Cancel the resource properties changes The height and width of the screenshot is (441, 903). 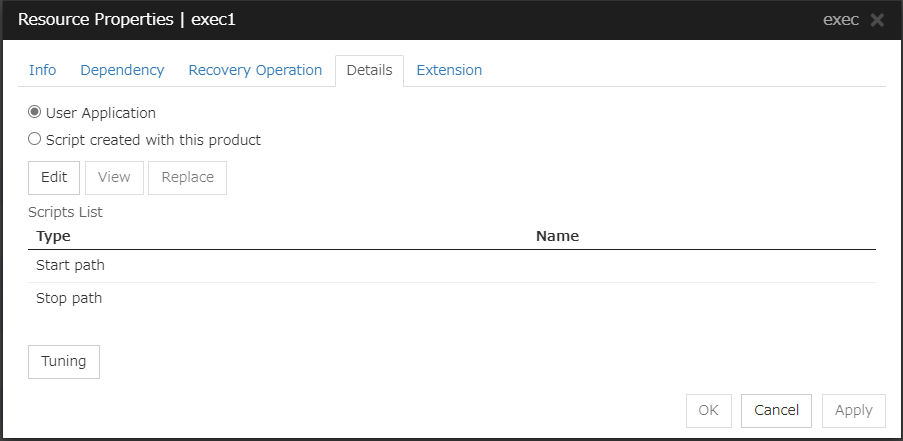(x=776, y=410)
